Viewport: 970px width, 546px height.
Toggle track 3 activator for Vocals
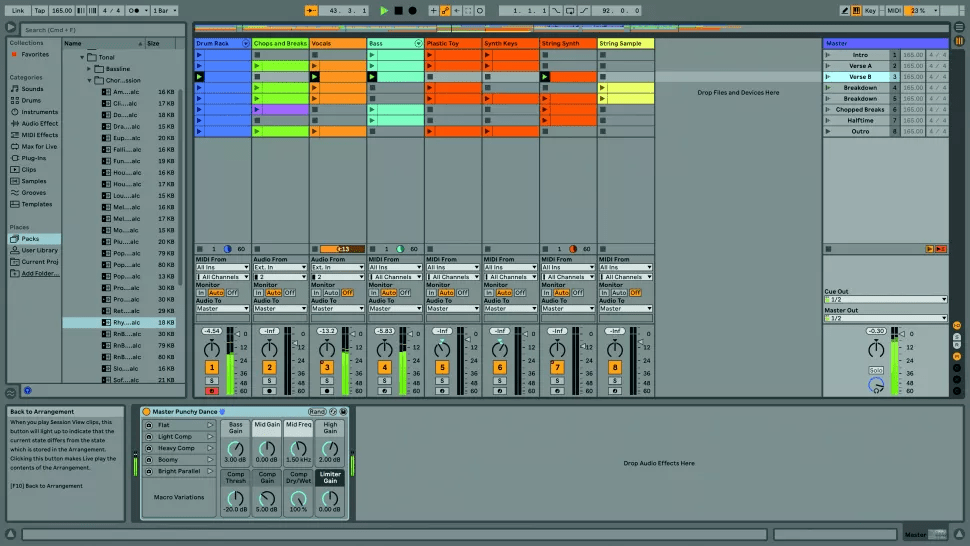pyautogui.click(x=326, y=367)
